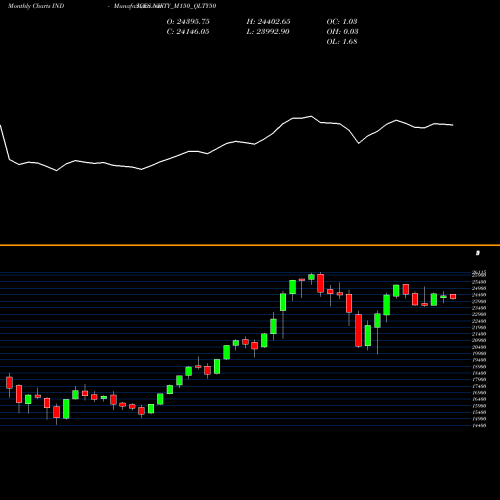Click the close value 'C: 24146.05'

[188, 32]
